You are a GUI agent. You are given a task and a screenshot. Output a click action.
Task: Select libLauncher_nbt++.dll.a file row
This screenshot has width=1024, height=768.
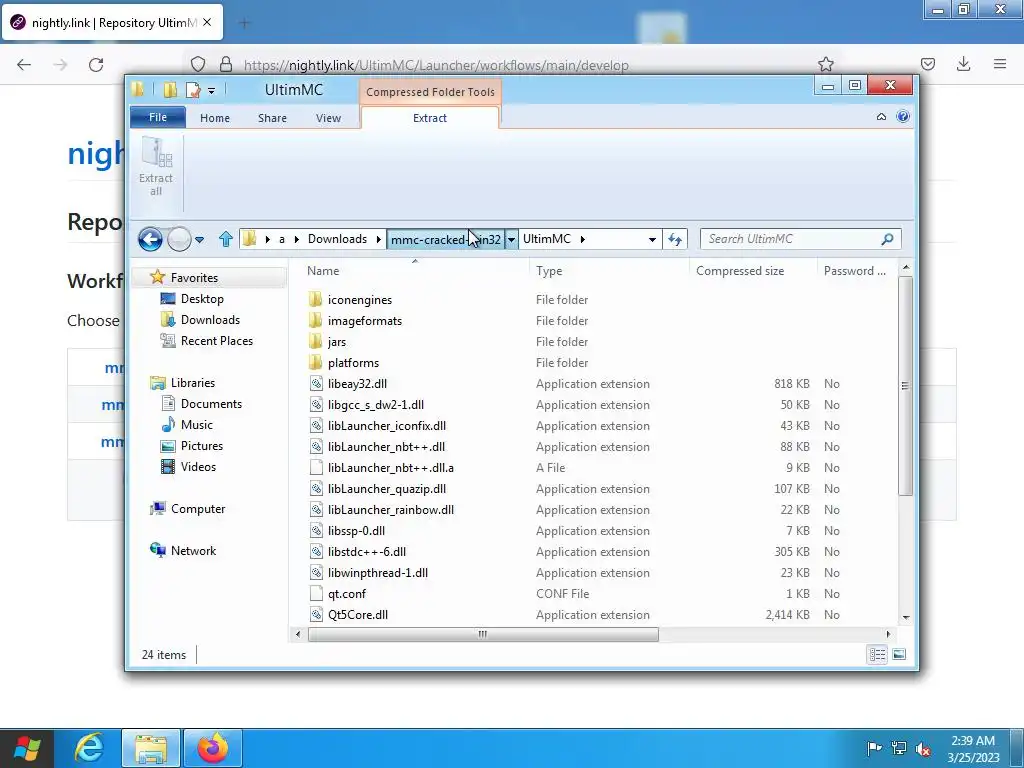(594, 468)
